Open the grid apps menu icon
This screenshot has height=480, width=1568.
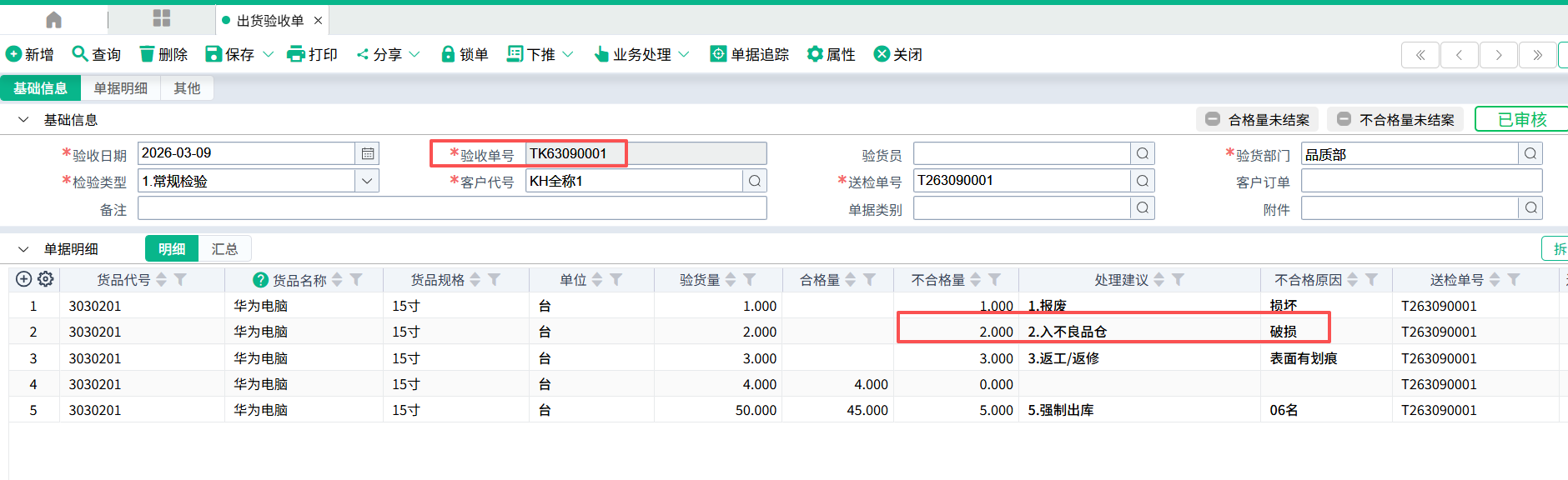162,18
